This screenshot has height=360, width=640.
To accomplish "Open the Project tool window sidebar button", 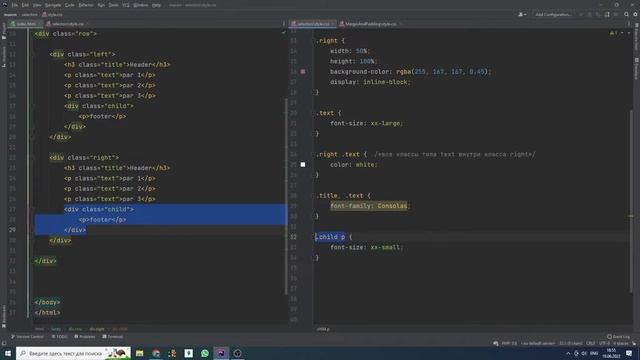I will click(x=4, y=31).
